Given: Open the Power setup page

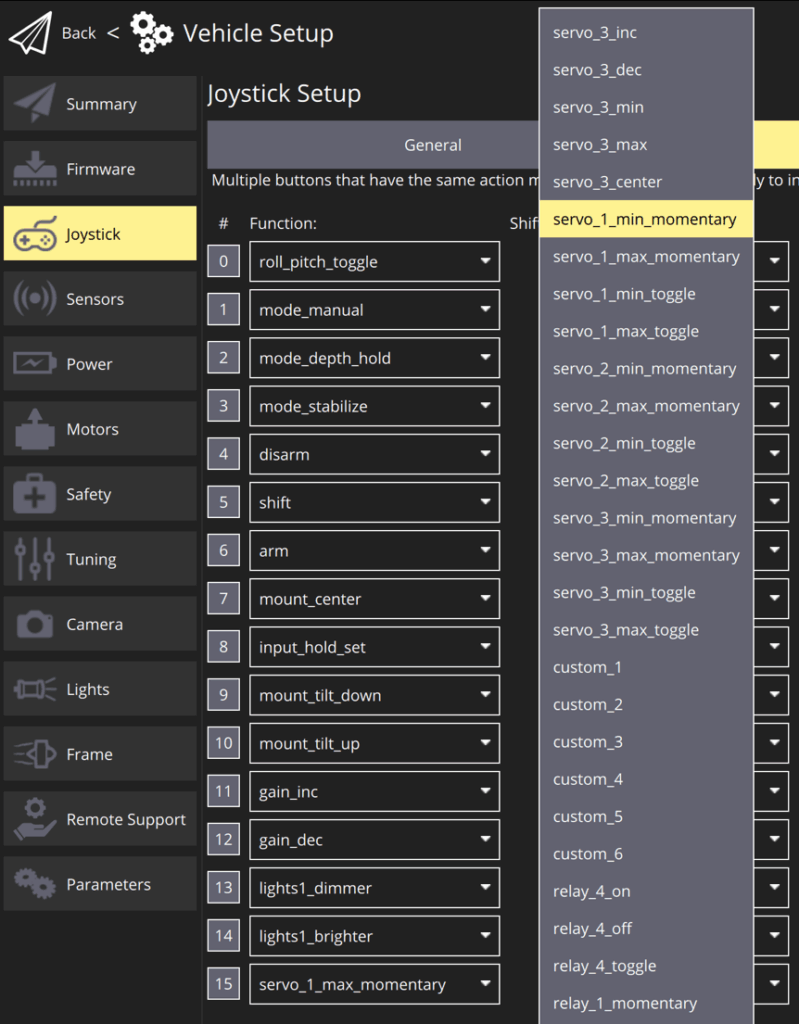Looking at the screenshot, I should click(100, 363).
